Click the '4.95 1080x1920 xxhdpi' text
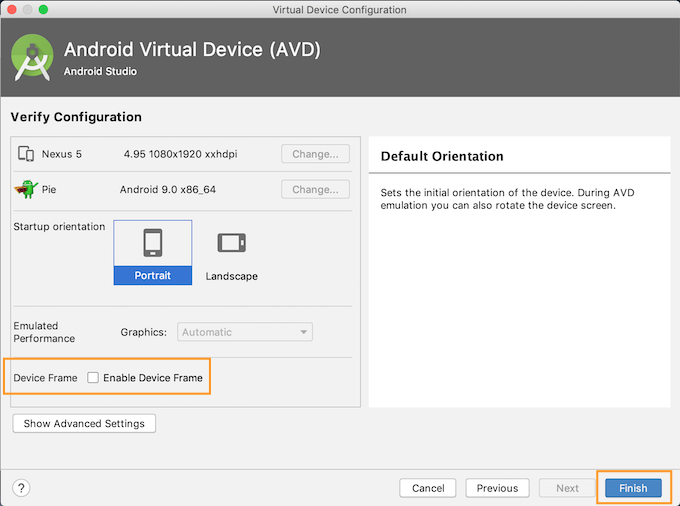The image size is (680, 506). (x=180, y=154)
